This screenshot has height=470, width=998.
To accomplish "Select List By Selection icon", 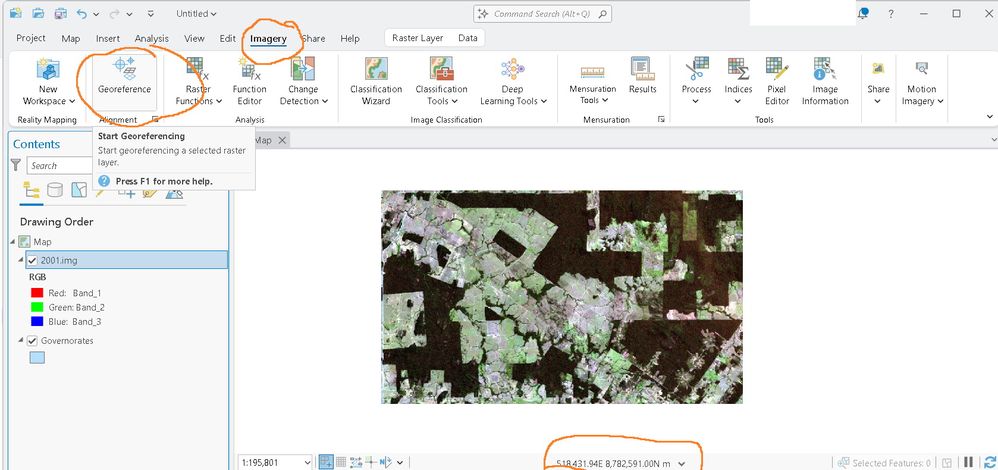I will click(79, 190).
